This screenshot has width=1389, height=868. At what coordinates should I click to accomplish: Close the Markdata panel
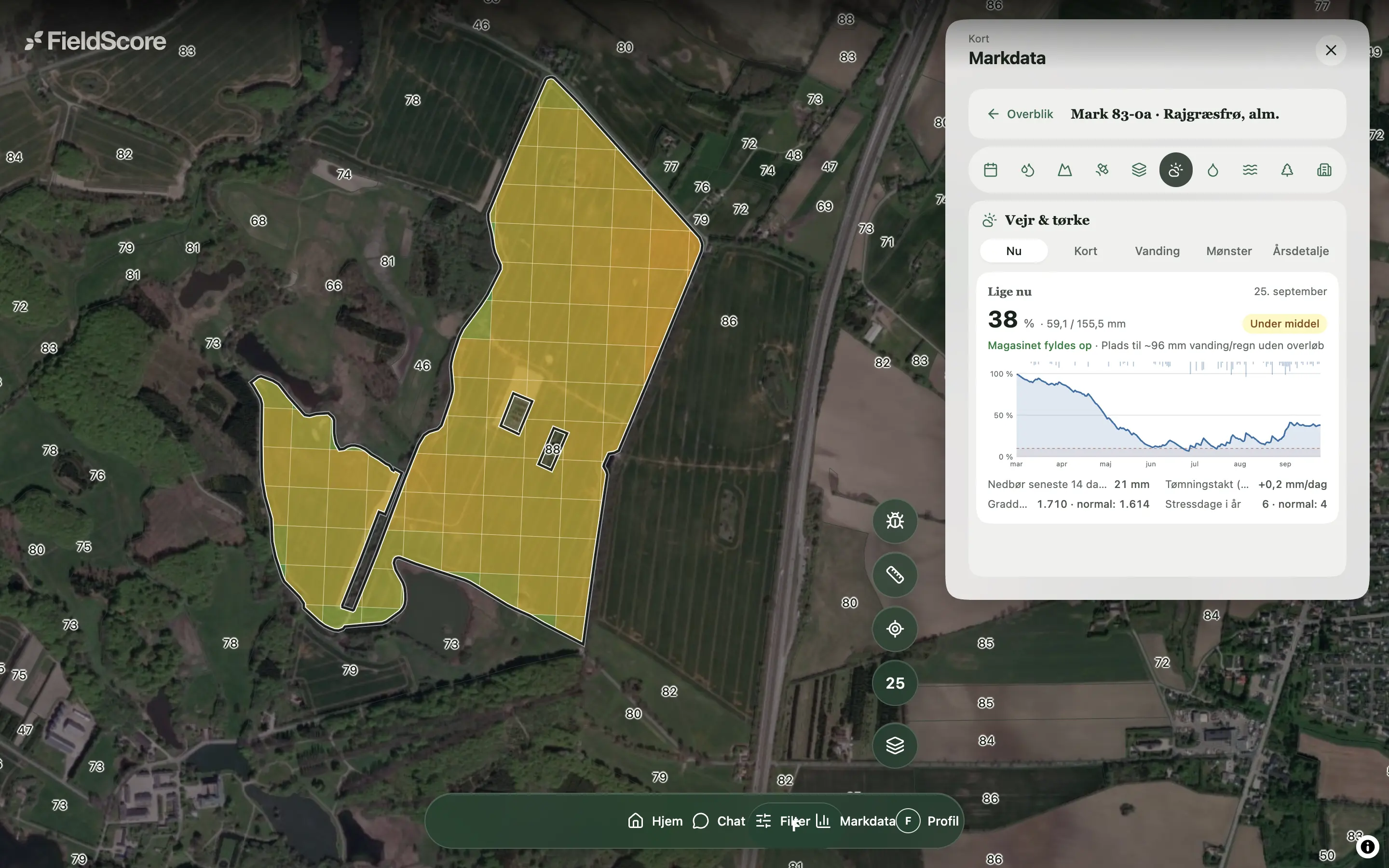tap(1331, 51)
